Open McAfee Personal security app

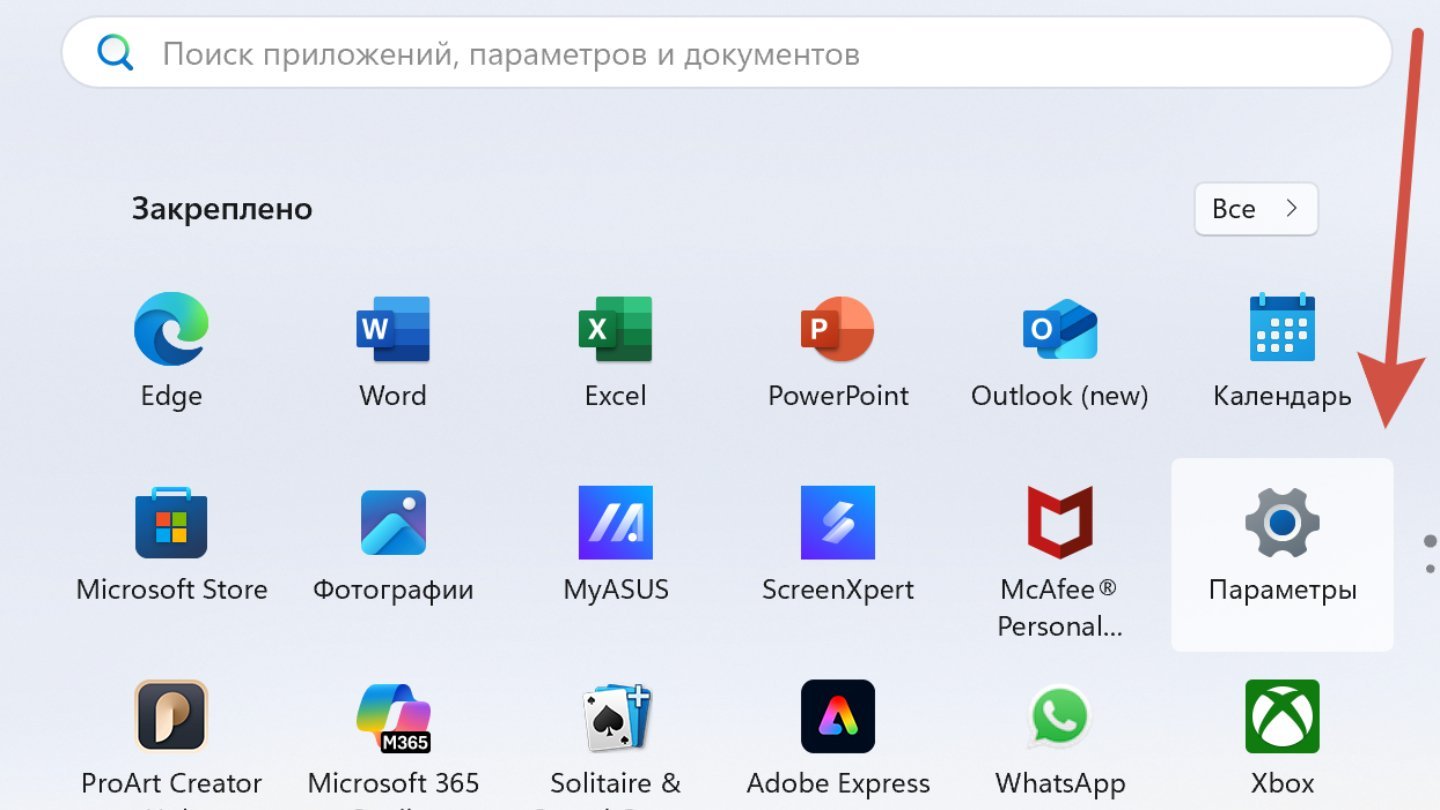1060,562
